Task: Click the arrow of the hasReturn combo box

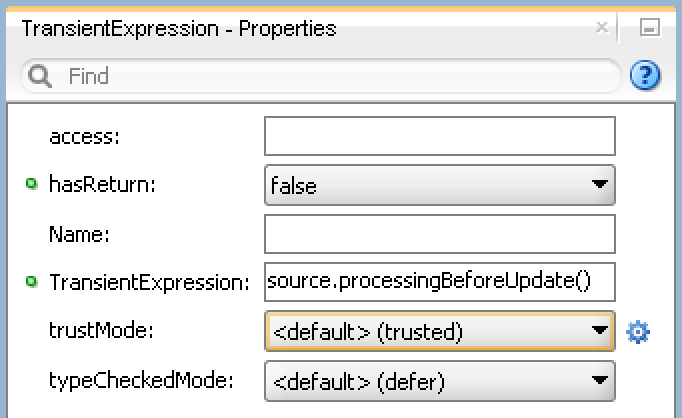Action: (x=600, y=184)
